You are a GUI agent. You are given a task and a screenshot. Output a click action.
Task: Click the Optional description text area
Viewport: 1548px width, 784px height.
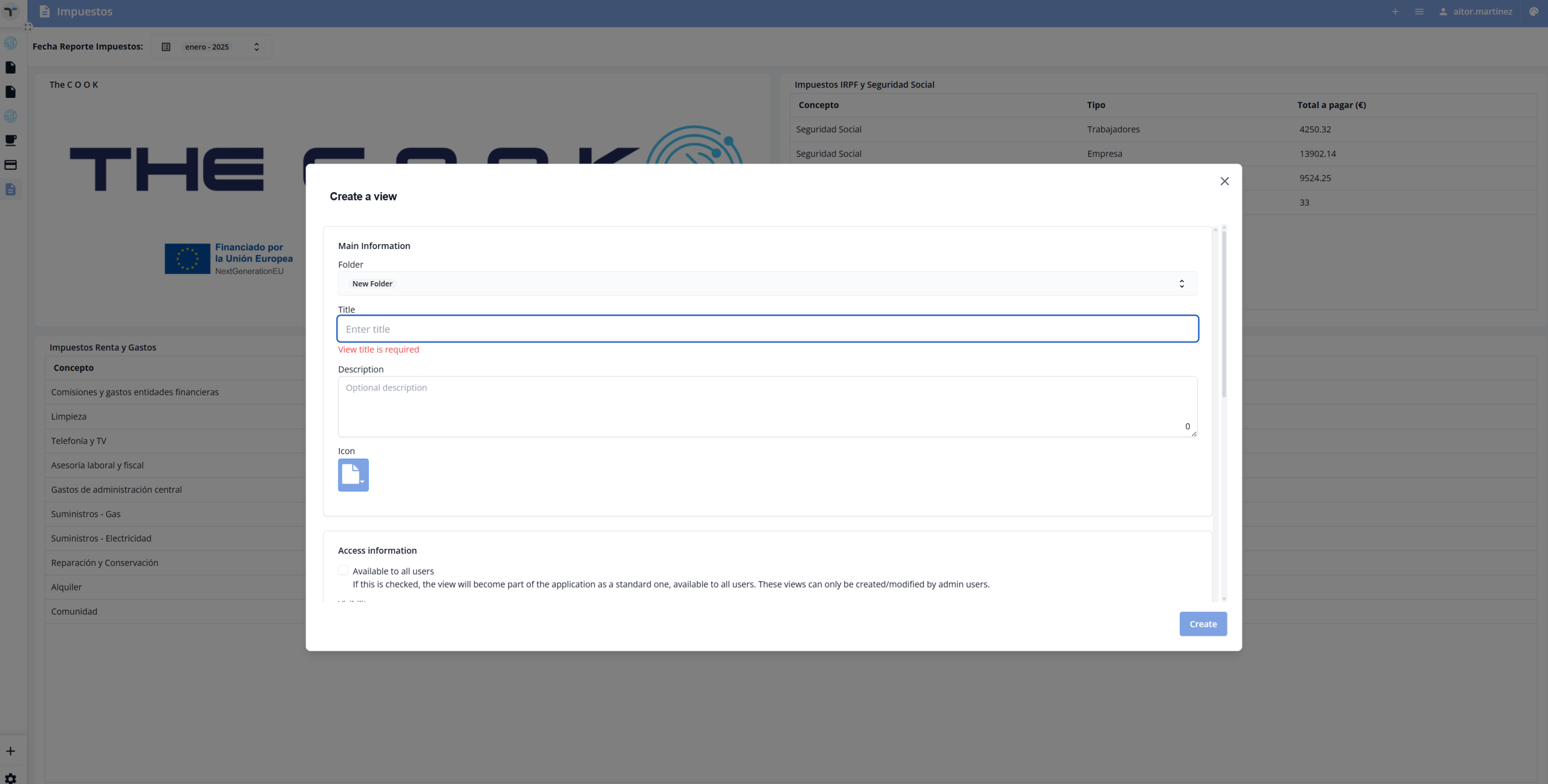click(x=767, y=406)
